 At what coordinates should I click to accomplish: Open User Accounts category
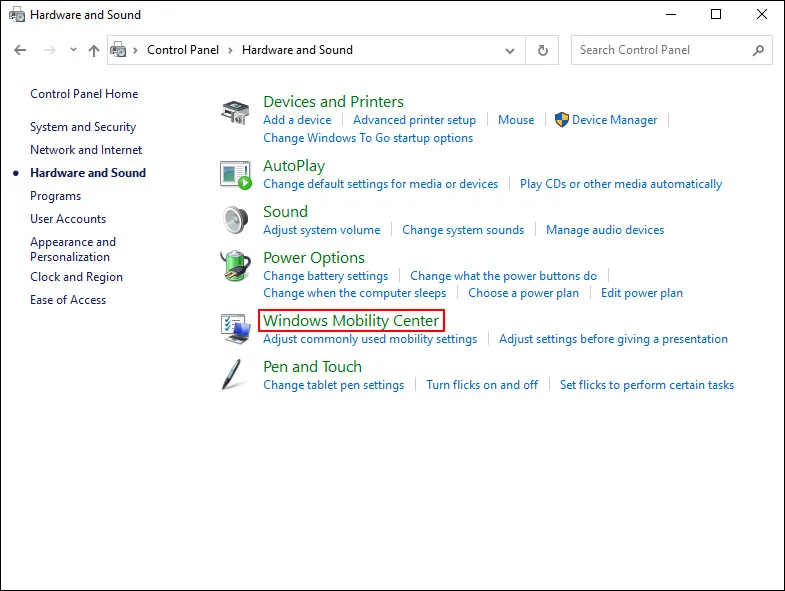68,219
